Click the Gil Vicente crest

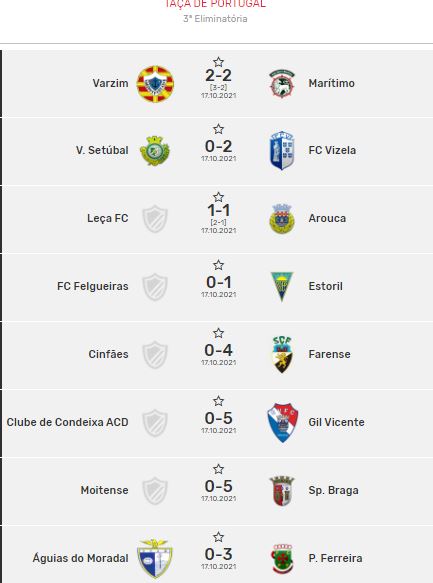coord(282,422)
